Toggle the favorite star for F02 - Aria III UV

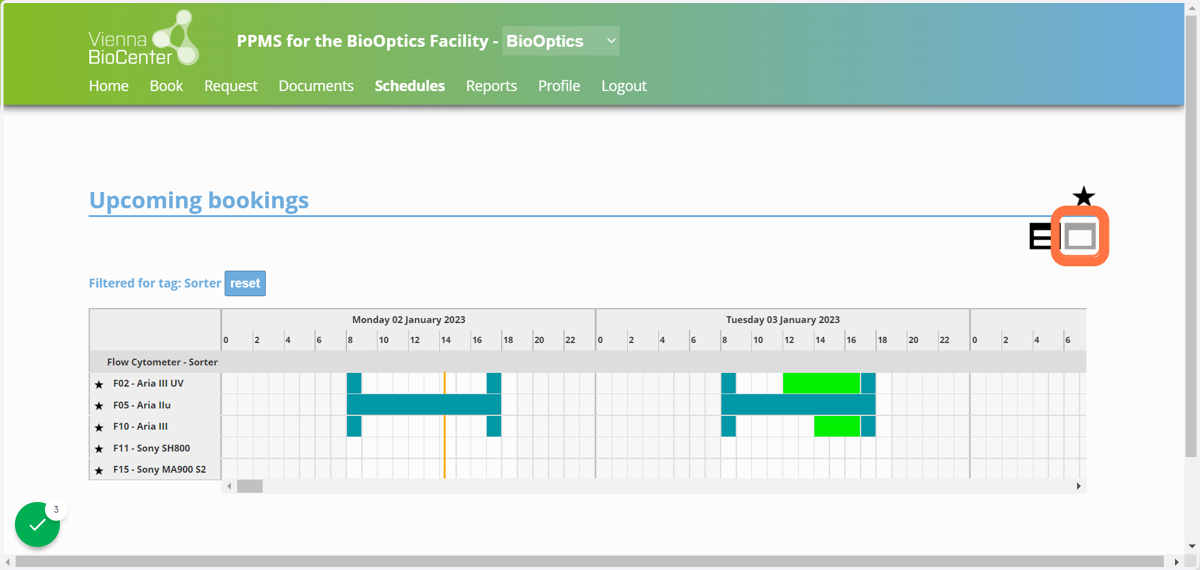[x=99, y=384]
